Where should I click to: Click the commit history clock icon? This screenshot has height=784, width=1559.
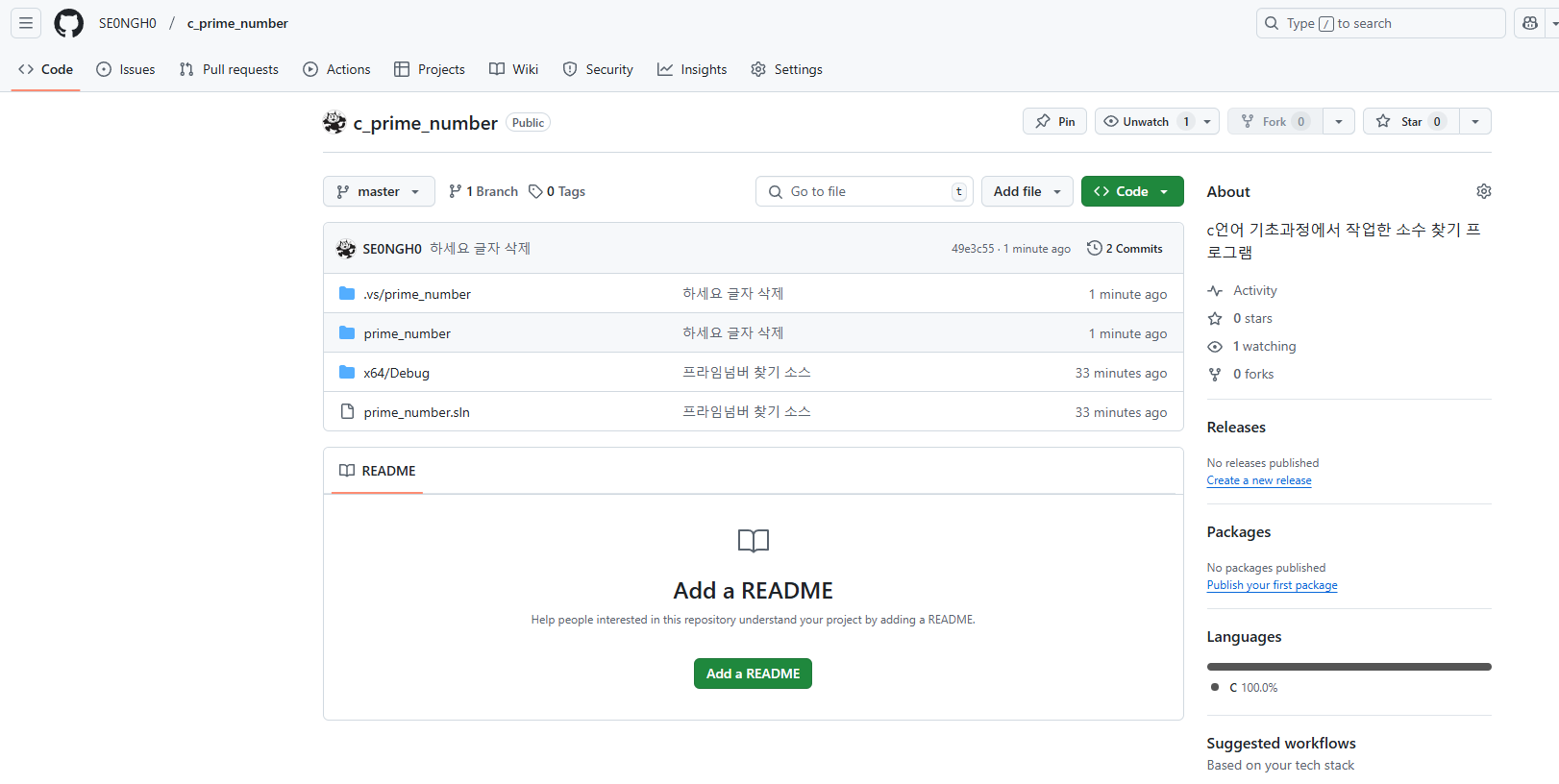pyautogui.click(x=1094, y=248)
